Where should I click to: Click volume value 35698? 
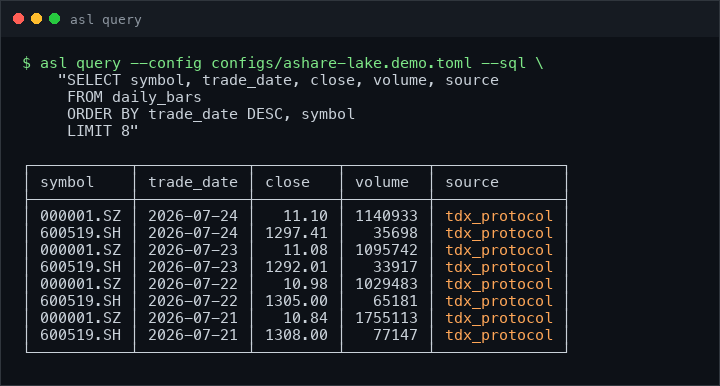coord(395,233)
